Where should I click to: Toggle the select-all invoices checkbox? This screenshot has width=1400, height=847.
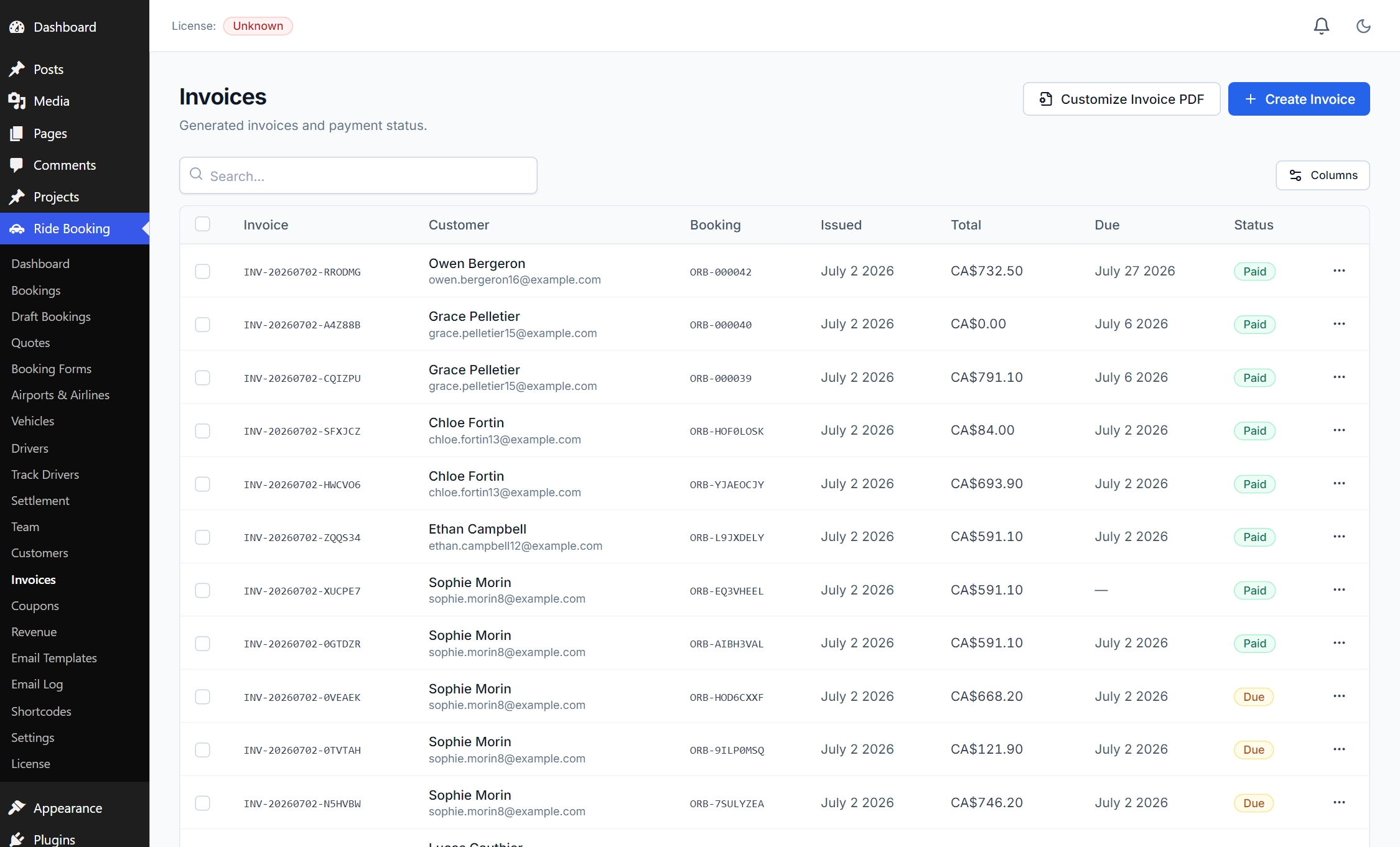202,224
